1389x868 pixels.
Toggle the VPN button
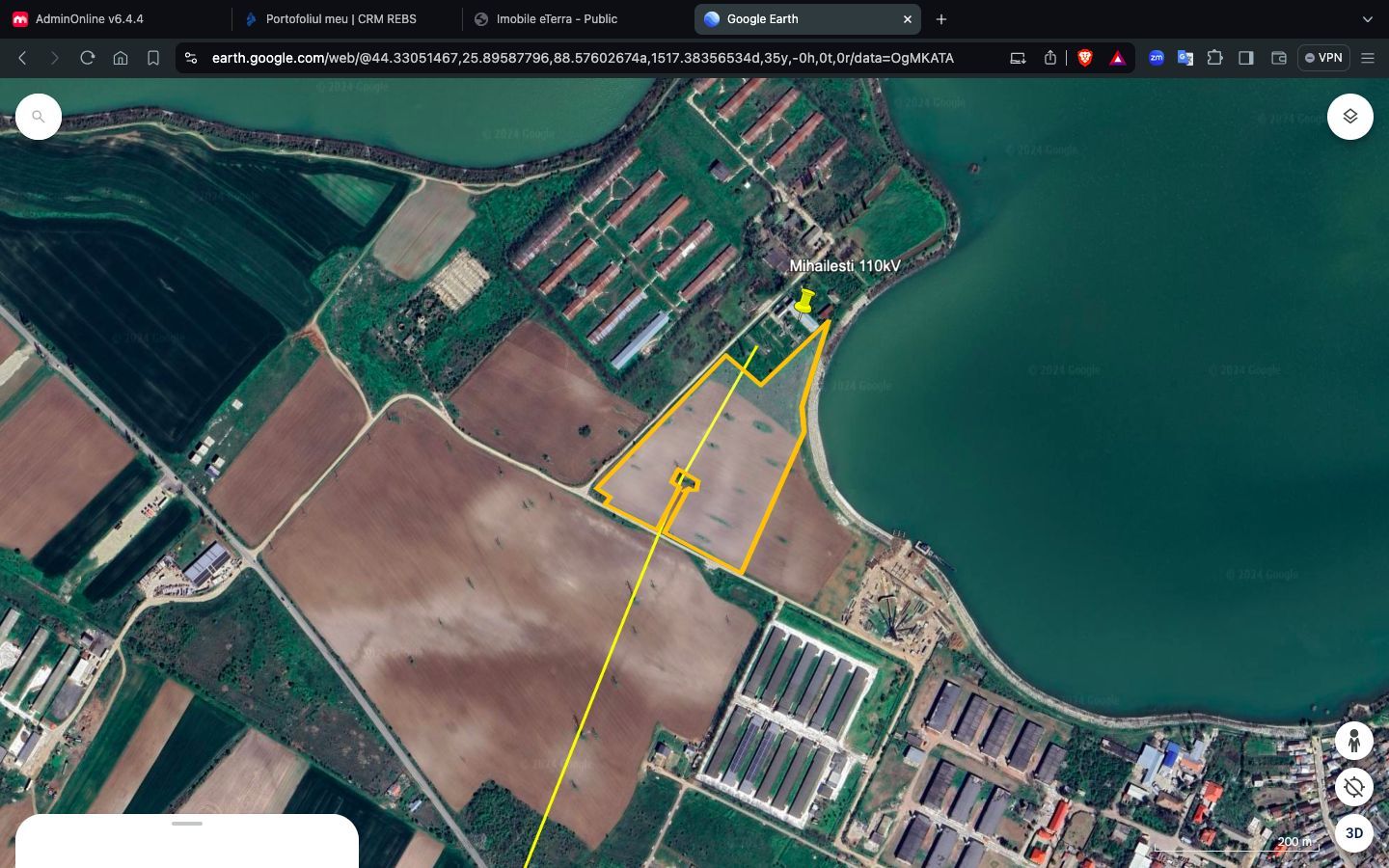(1323, 58)
